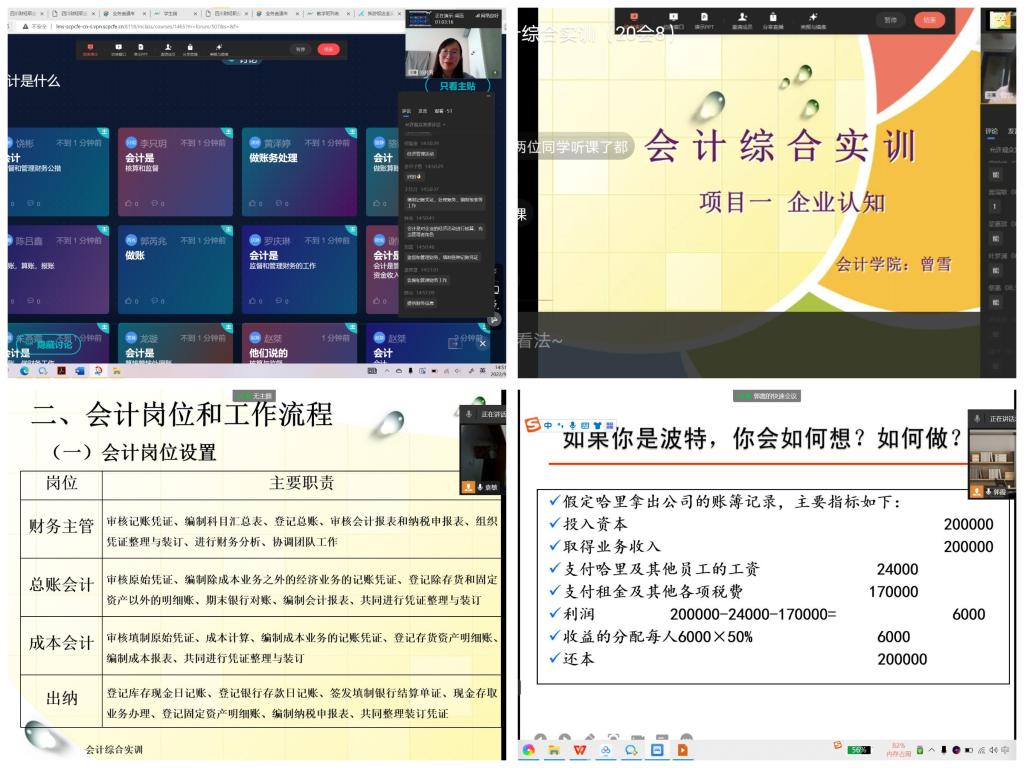The height and width of the screenshot is (768, 1024).
Task: Click the 演示PPT icon in the top-right slide toolbar
Action: tap(704, 20)
